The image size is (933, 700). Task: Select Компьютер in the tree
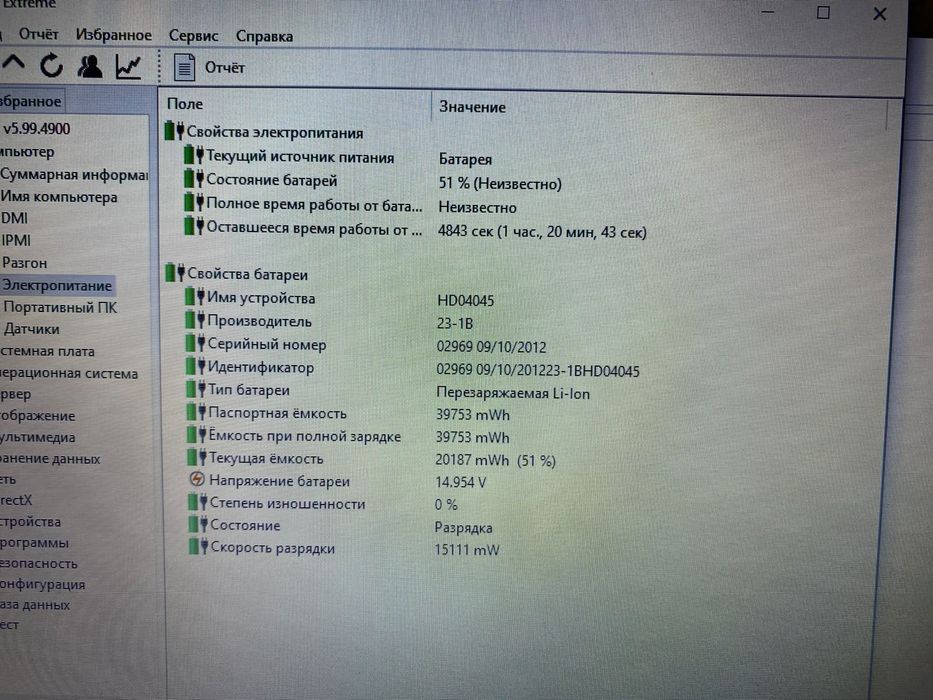tap(27, 152)
